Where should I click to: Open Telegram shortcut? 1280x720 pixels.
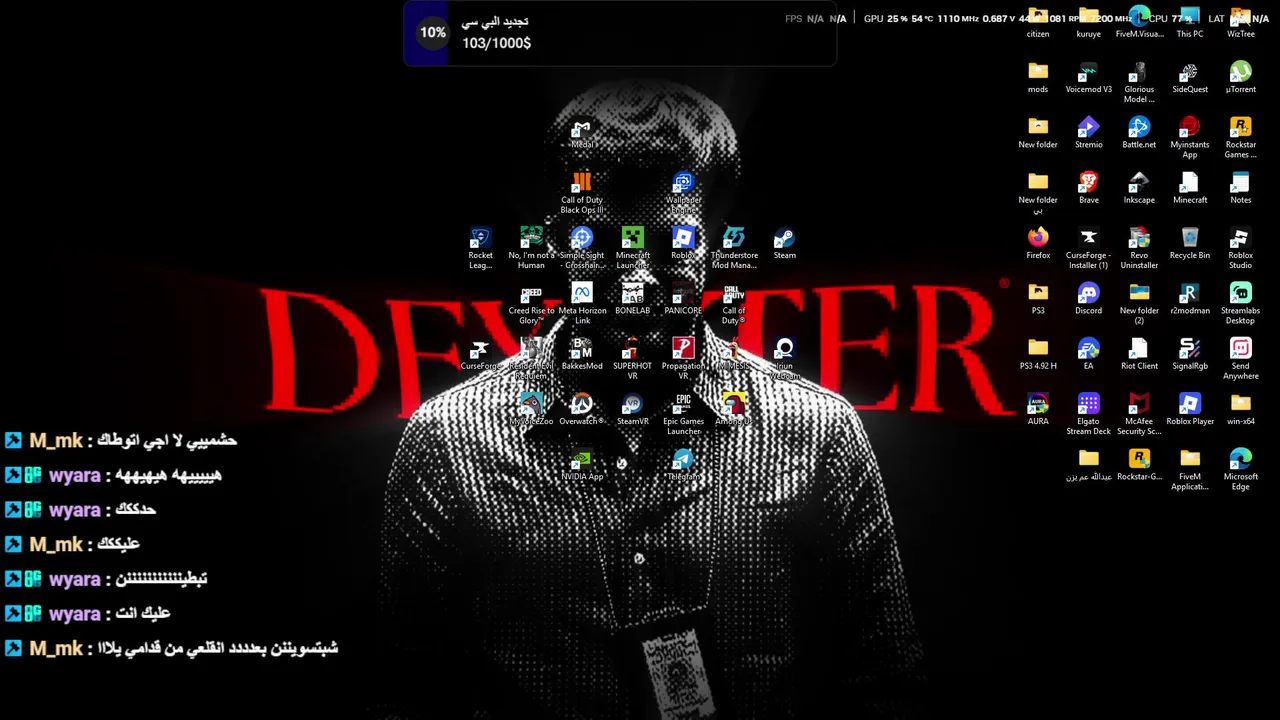683,465
